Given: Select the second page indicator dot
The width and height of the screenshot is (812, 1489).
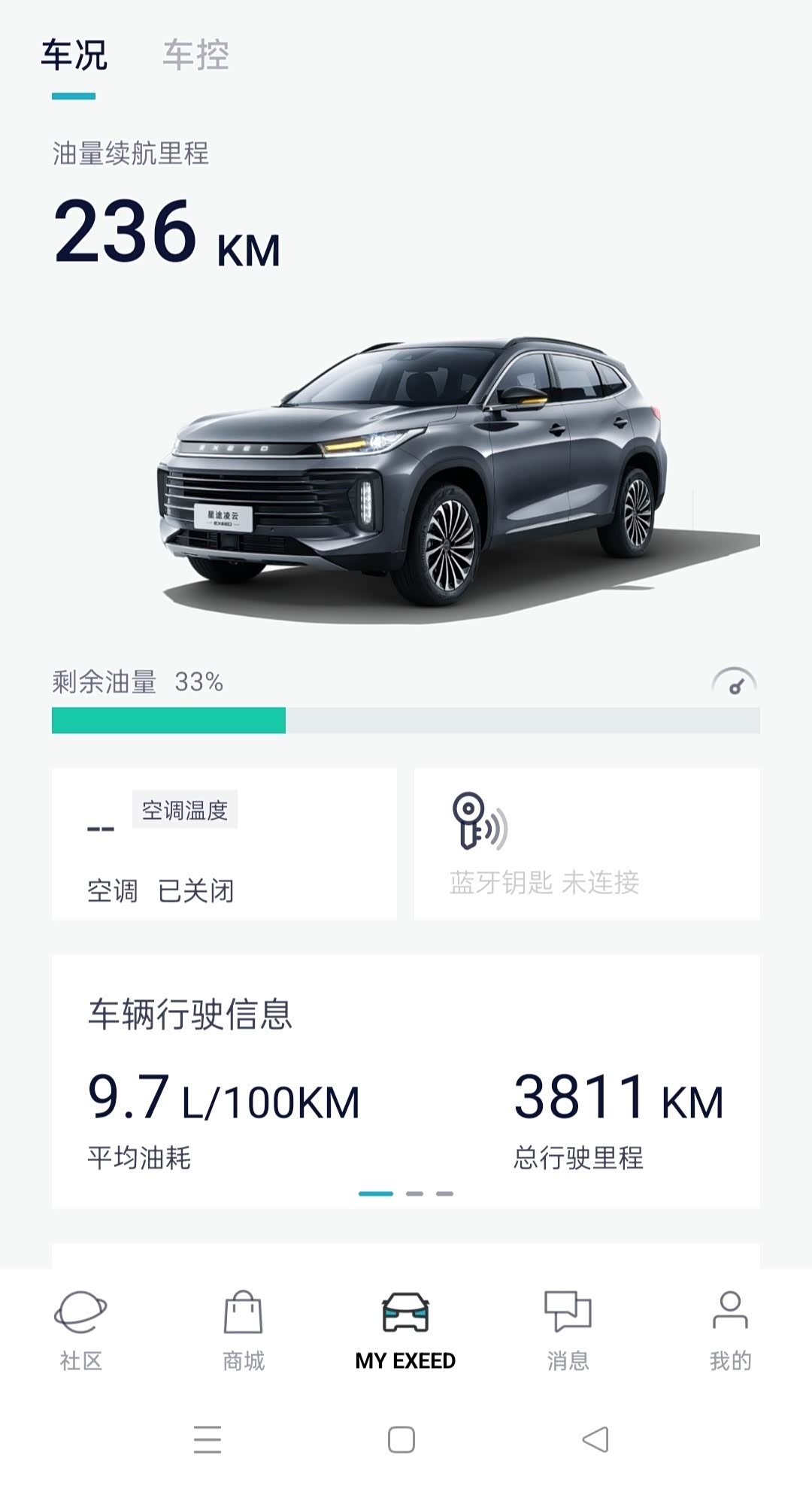Looking at the screenshot, I should pyautogui.click(x=414, y=1193).
